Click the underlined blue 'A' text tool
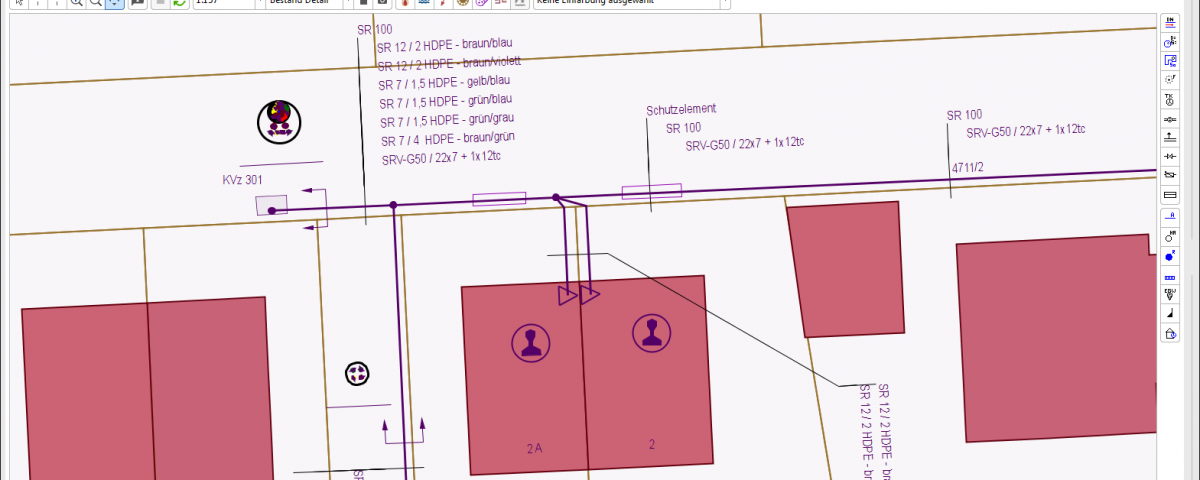The height and width of the screenshot is (480, 1200). click(x=1170, y=215)
